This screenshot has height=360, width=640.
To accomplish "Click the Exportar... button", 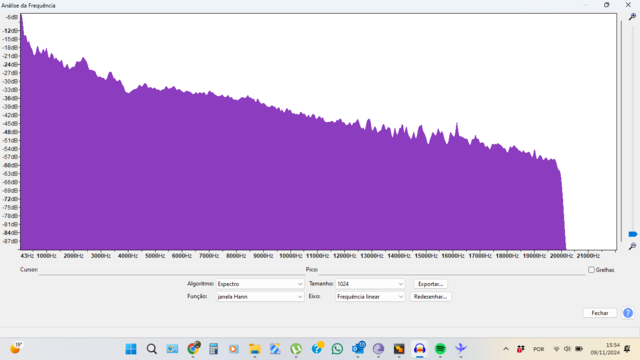I will pos(430,284).
